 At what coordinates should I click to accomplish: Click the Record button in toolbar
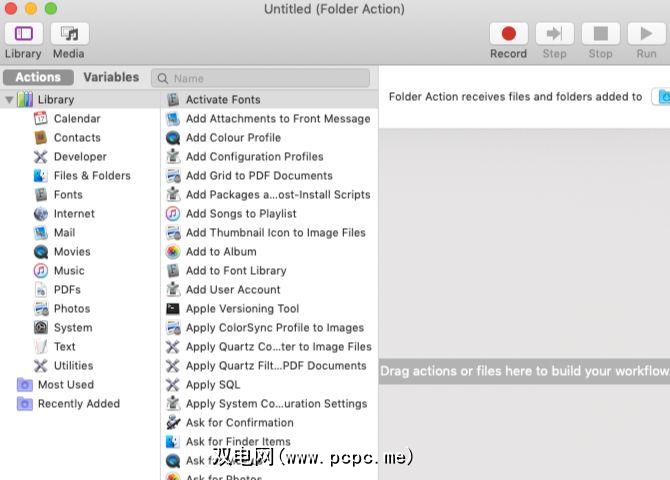pyautogui.click(x=508, y=34)
